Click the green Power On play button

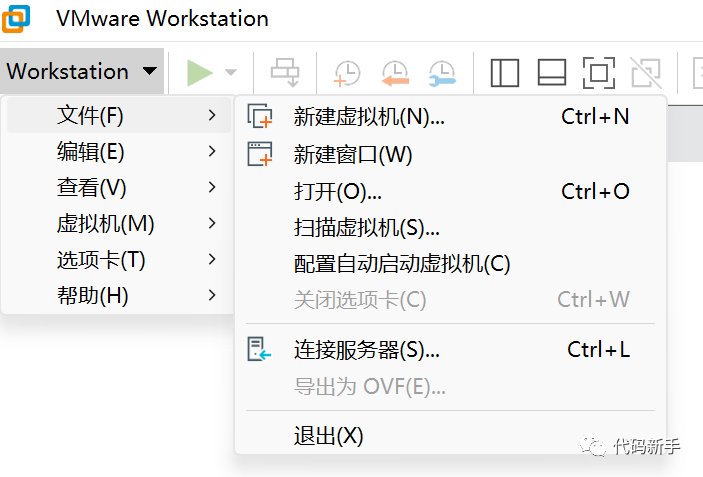200,73
